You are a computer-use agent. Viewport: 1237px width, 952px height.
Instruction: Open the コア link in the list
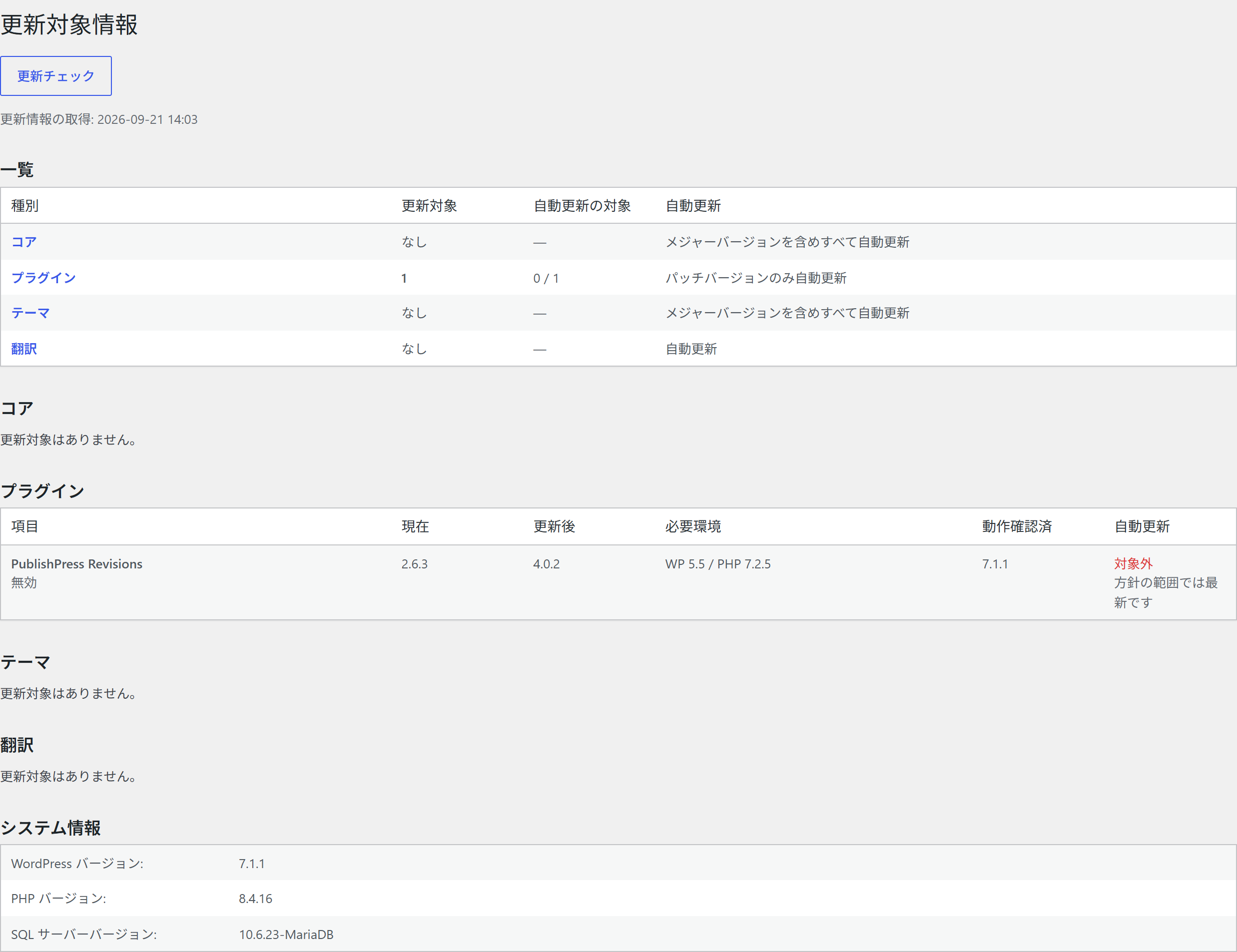point(24,242)
